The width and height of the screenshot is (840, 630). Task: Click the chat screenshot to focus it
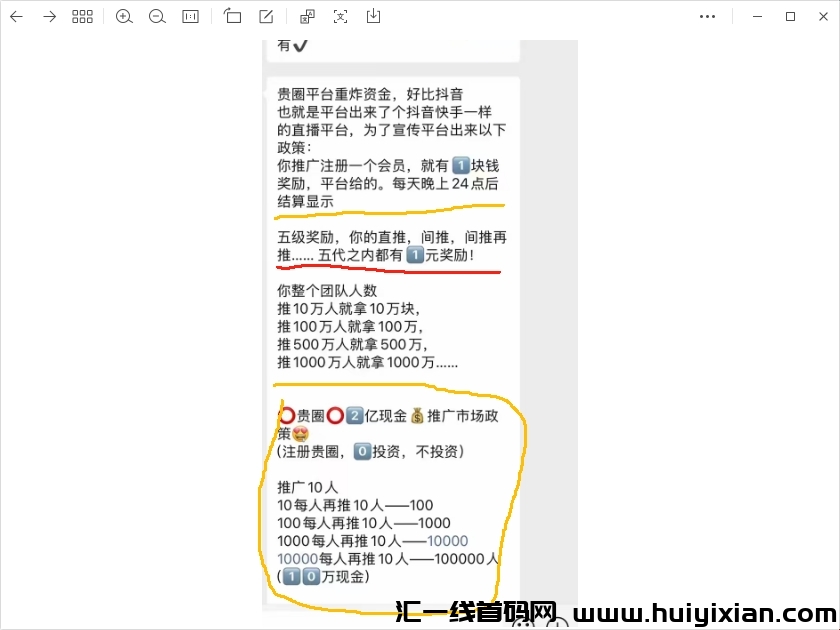coord(400,300)
